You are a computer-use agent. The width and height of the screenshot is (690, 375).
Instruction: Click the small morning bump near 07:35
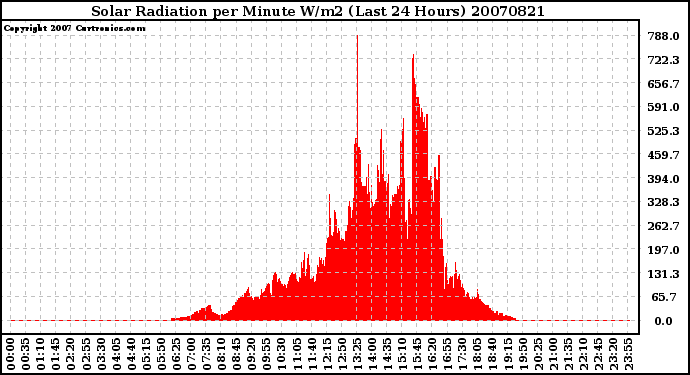click(x=205, y=312)
